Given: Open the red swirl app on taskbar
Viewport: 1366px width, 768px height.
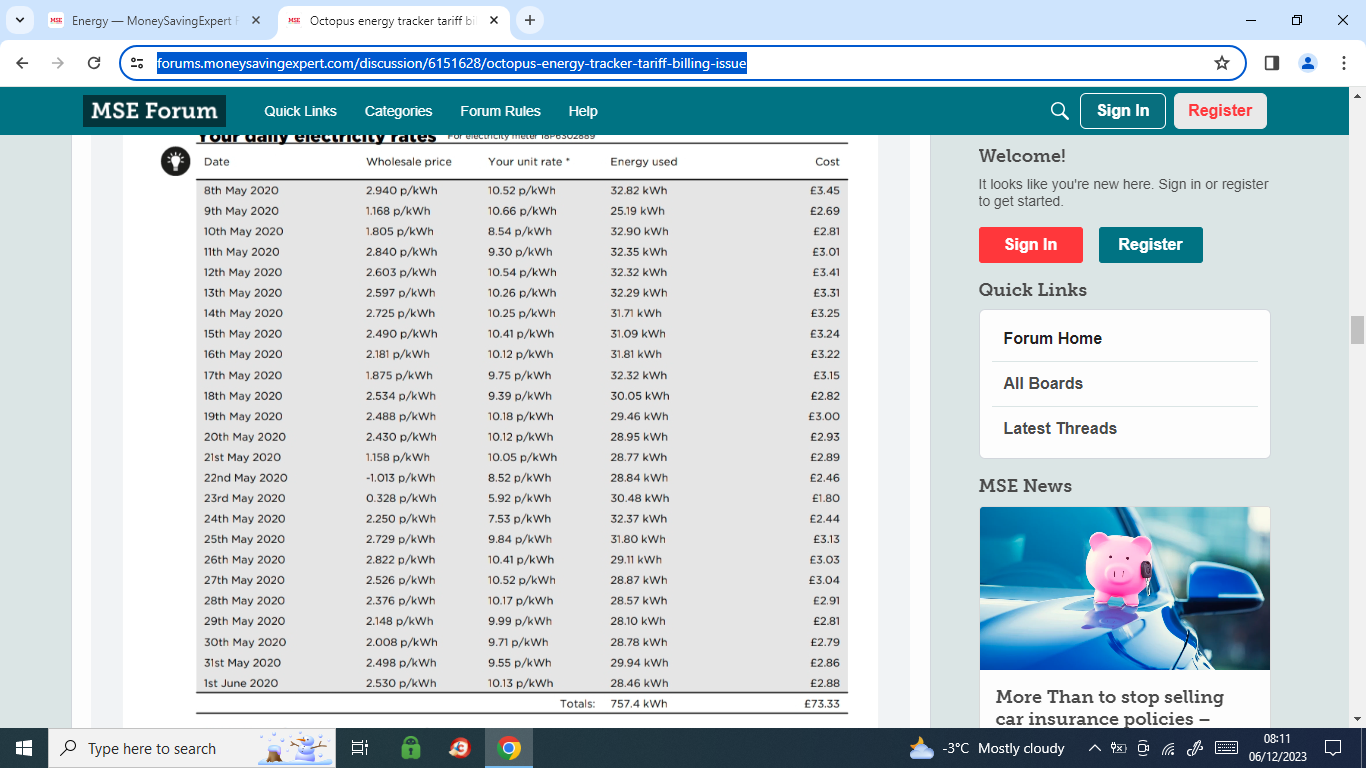Looking at the screenshot, I should point(460,748).
